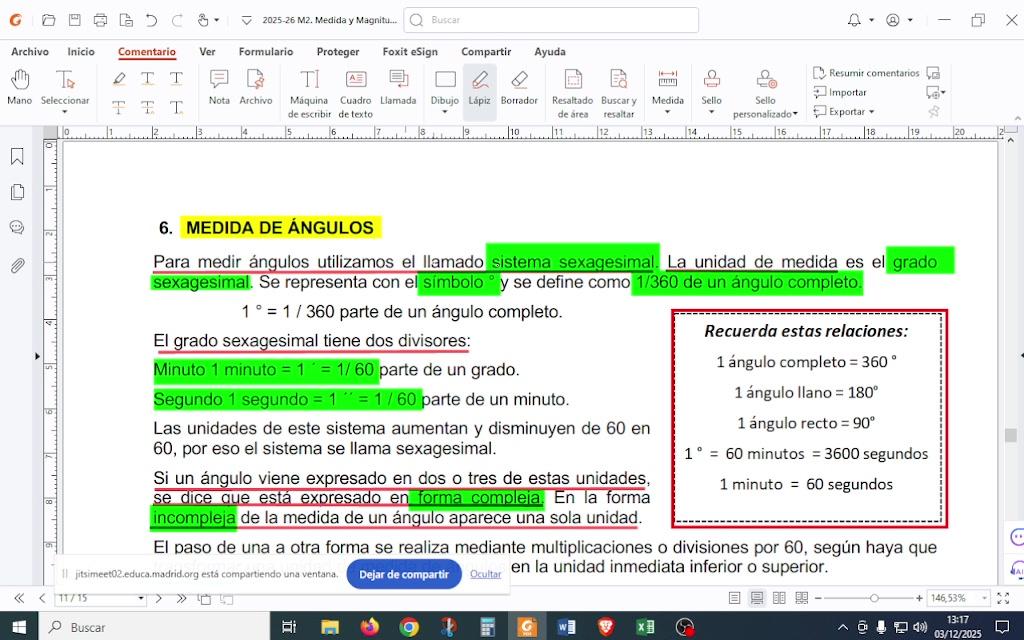Screen dimensions: 1024x640
Task: Choose the Borrador eraser tool
Action: point(519,88)
